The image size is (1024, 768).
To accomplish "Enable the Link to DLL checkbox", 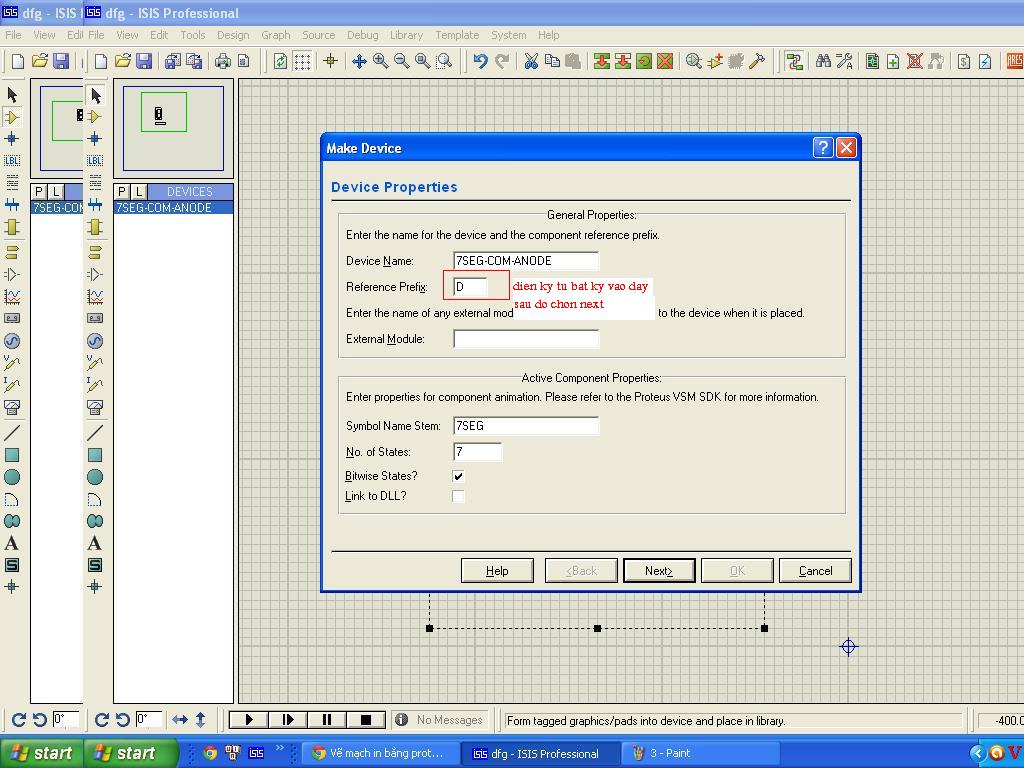I will (458, 496).
